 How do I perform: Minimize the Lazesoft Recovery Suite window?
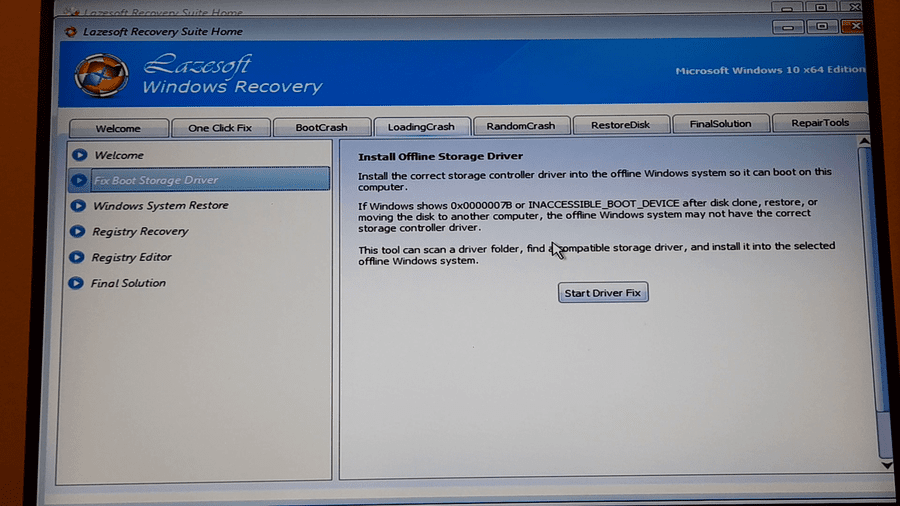(788, 27)
